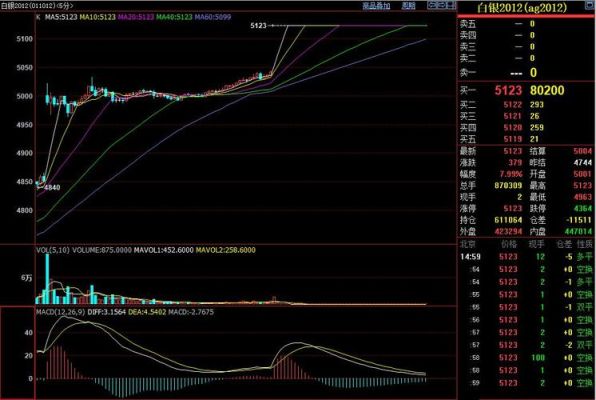596x400 pixels.
Task: Click the 买四 price 5120
Action: tap(512, 127)
